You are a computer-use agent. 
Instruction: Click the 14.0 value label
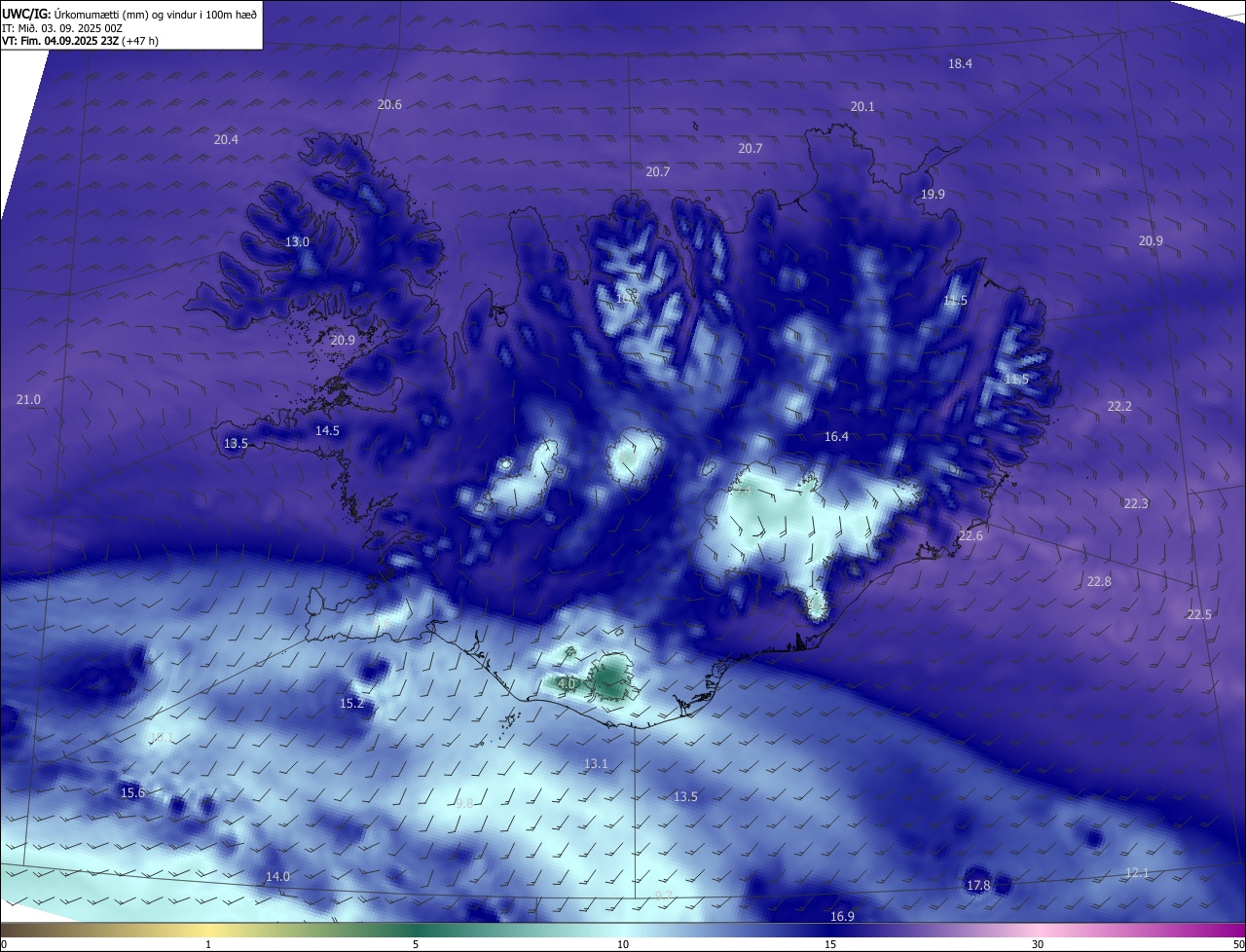(x=277, y=876)
